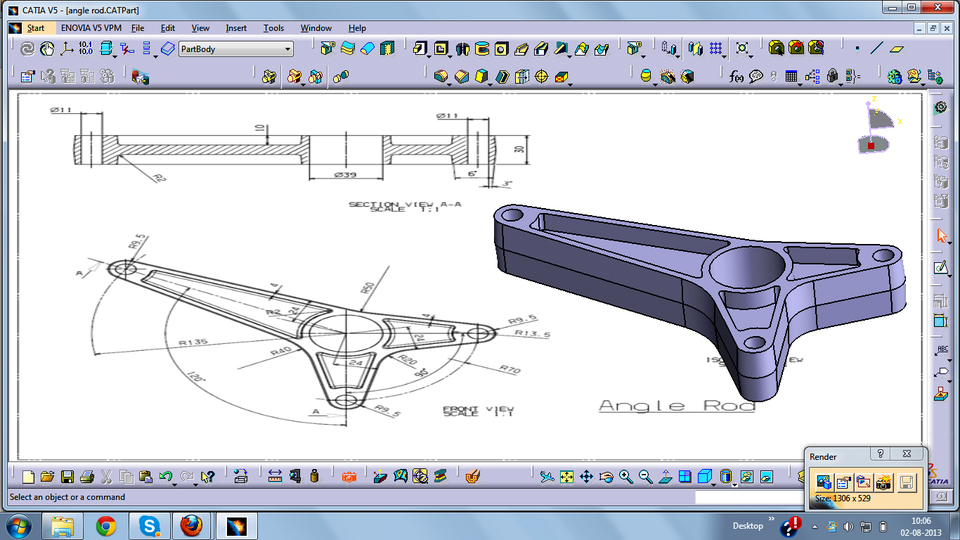Open the PartBody dropdown list
The width and height of the screenshot is (960, 540).
(288, 48)
